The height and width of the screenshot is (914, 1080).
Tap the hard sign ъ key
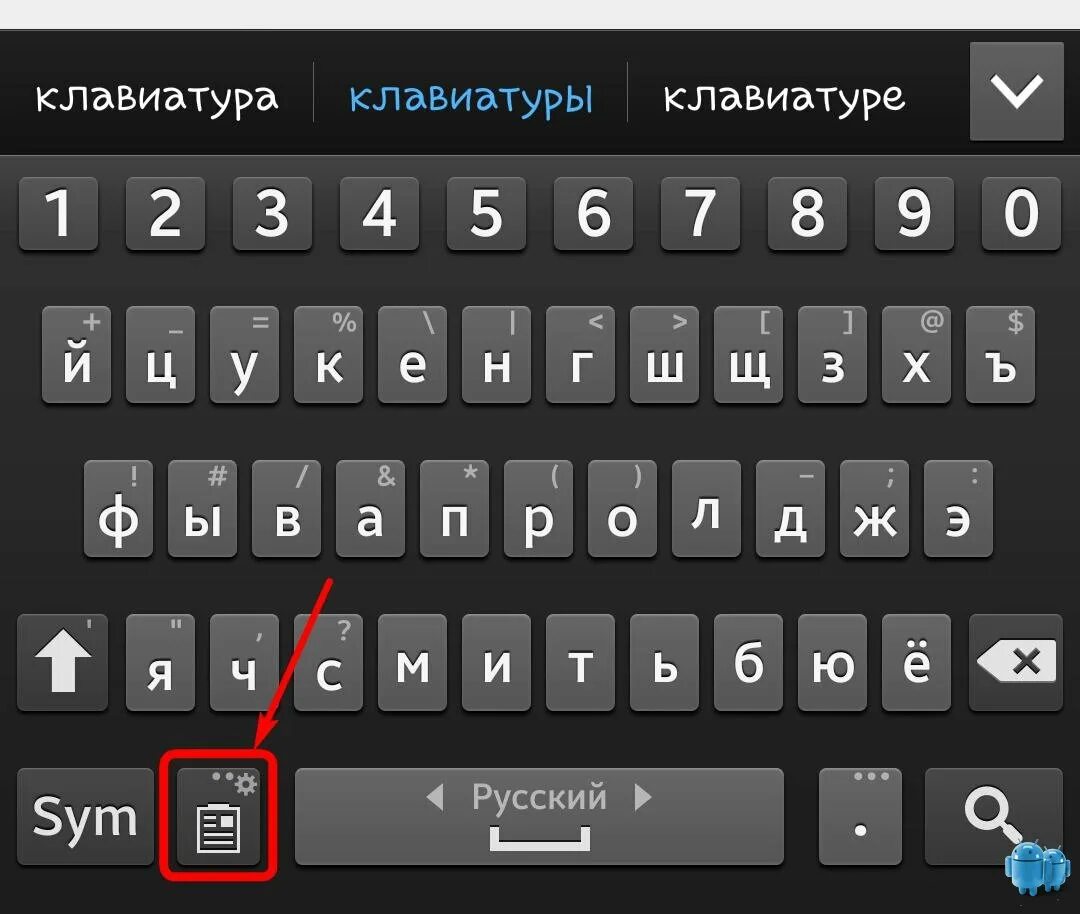[x=1001, y=355]
